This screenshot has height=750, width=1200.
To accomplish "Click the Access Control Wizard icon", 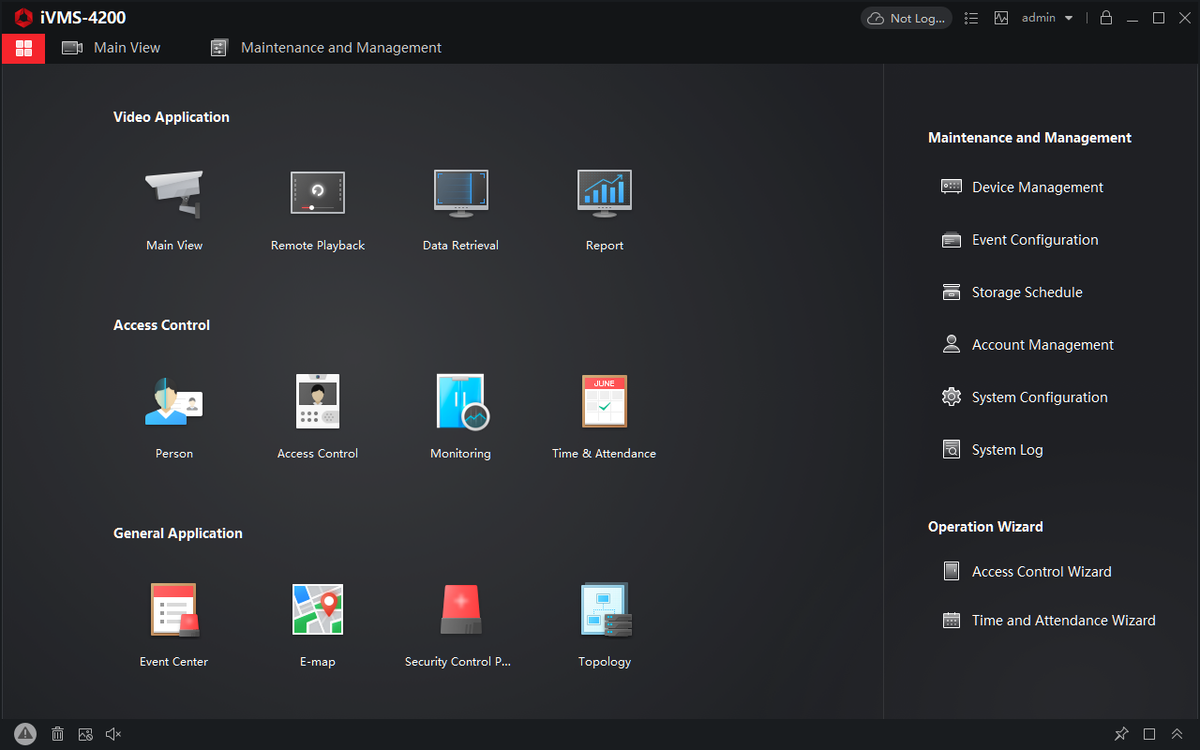I will point(951,571).
